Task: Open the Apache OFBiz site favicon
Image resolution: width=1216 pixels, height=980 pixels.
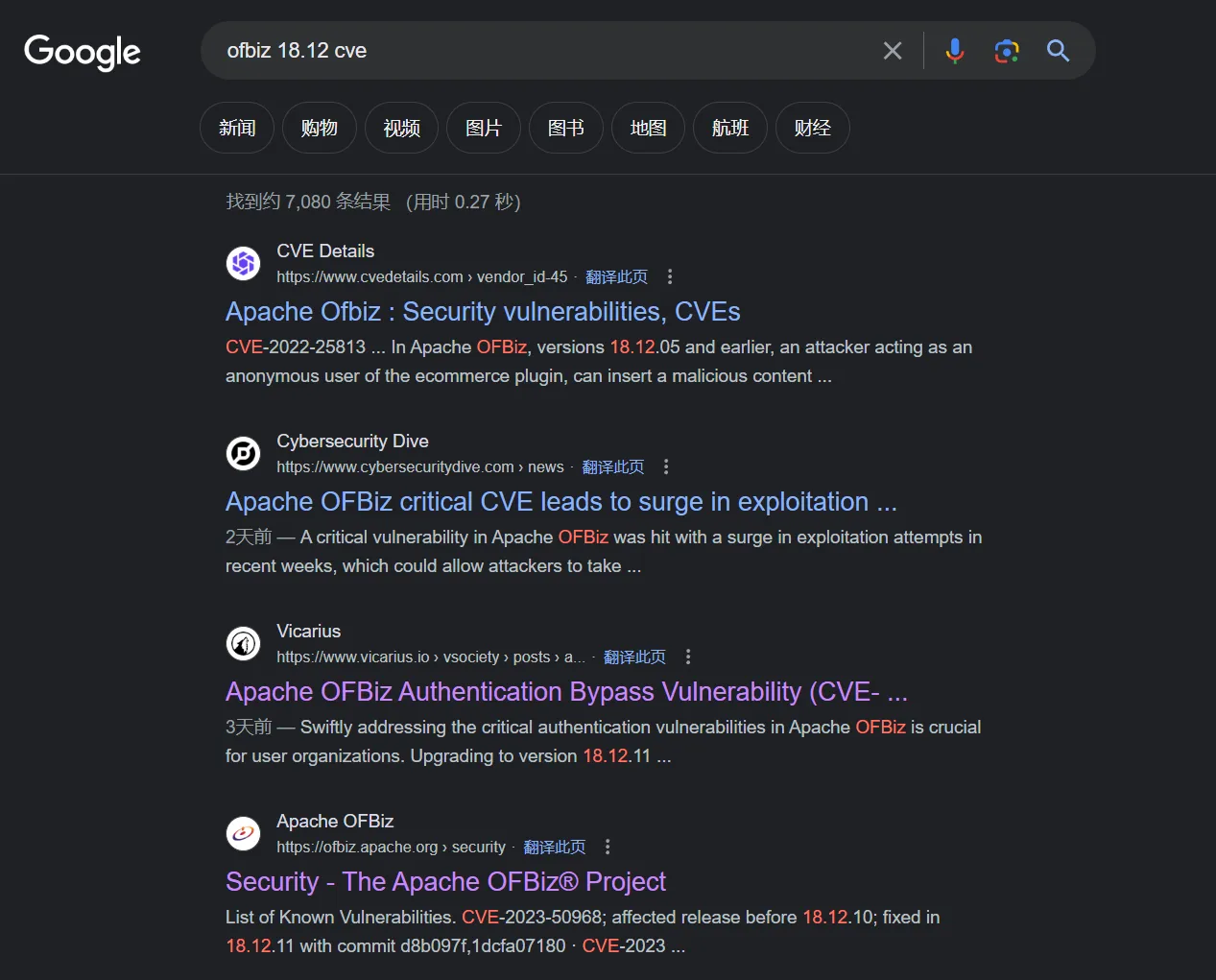Action: point(244,833)
